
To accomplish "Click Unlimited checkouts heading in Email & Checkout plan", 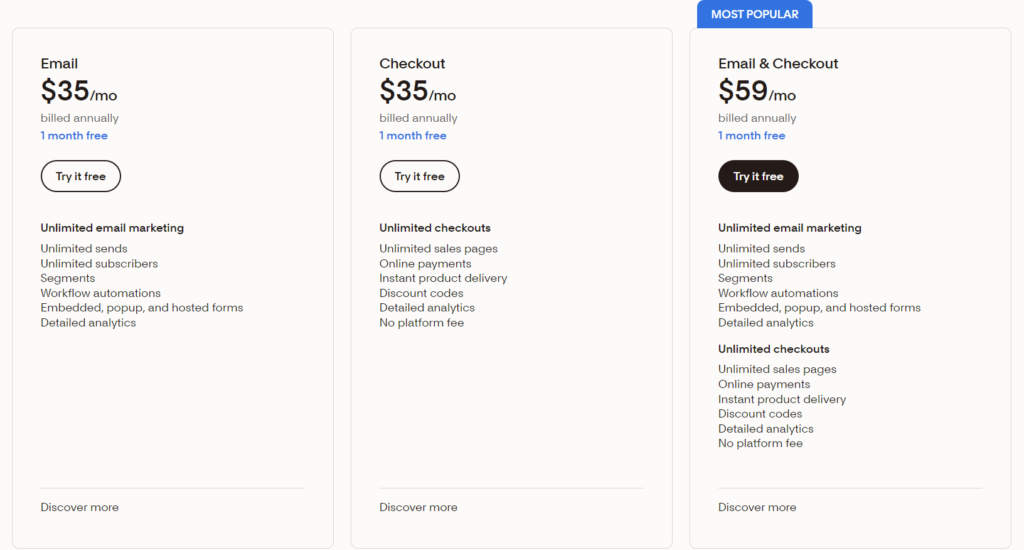I will (x=774, y=349).
